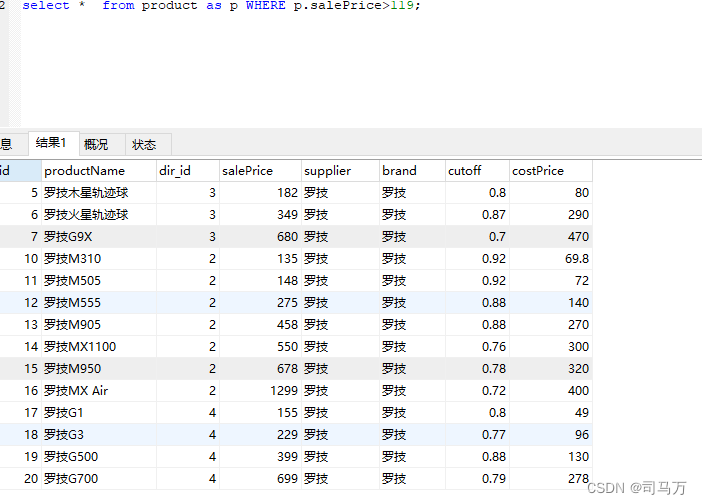Click the cutoff column header

[x=477, y=171]
